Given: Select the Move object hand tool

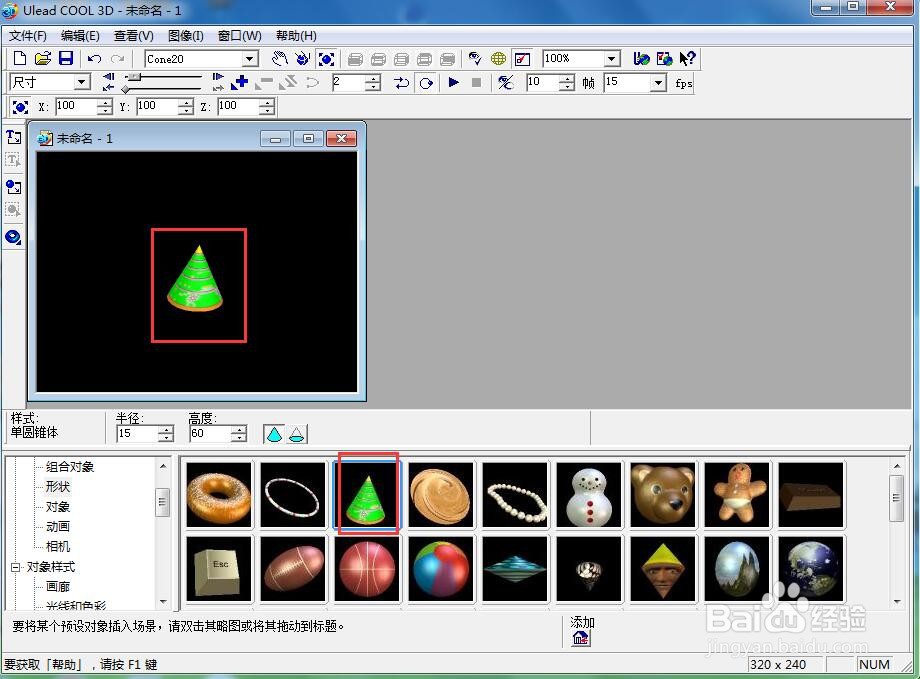Looking at the screenshot, I should [x=280, y=59].
